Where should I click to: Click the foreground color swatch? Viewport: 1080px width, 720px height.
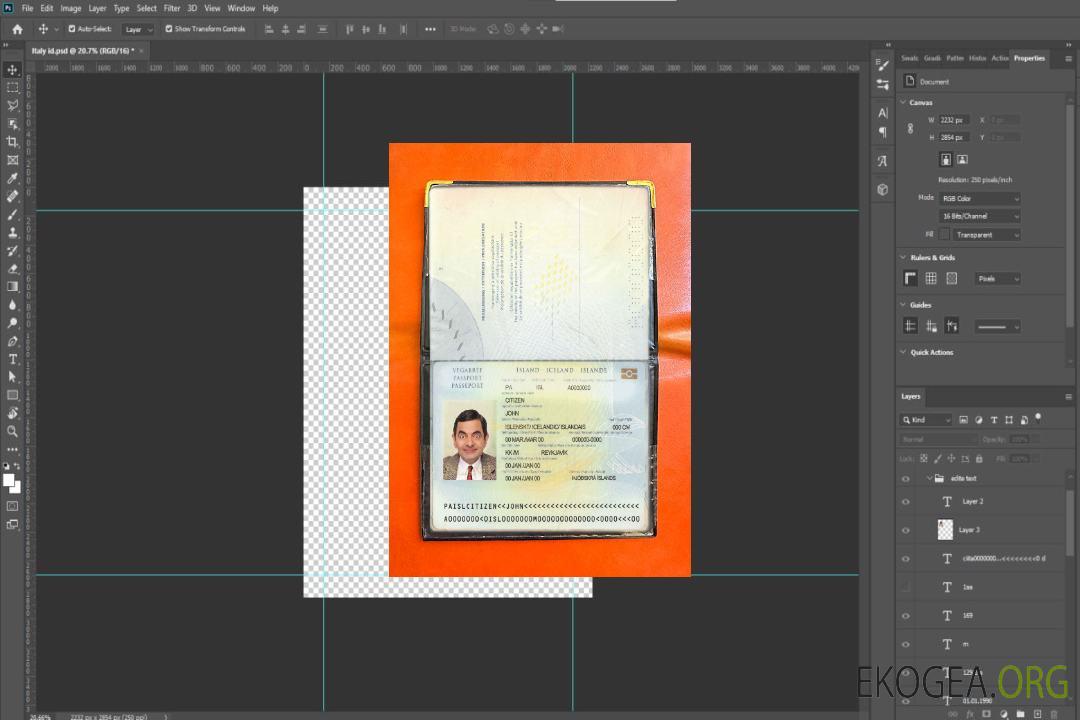coord(8,479)
